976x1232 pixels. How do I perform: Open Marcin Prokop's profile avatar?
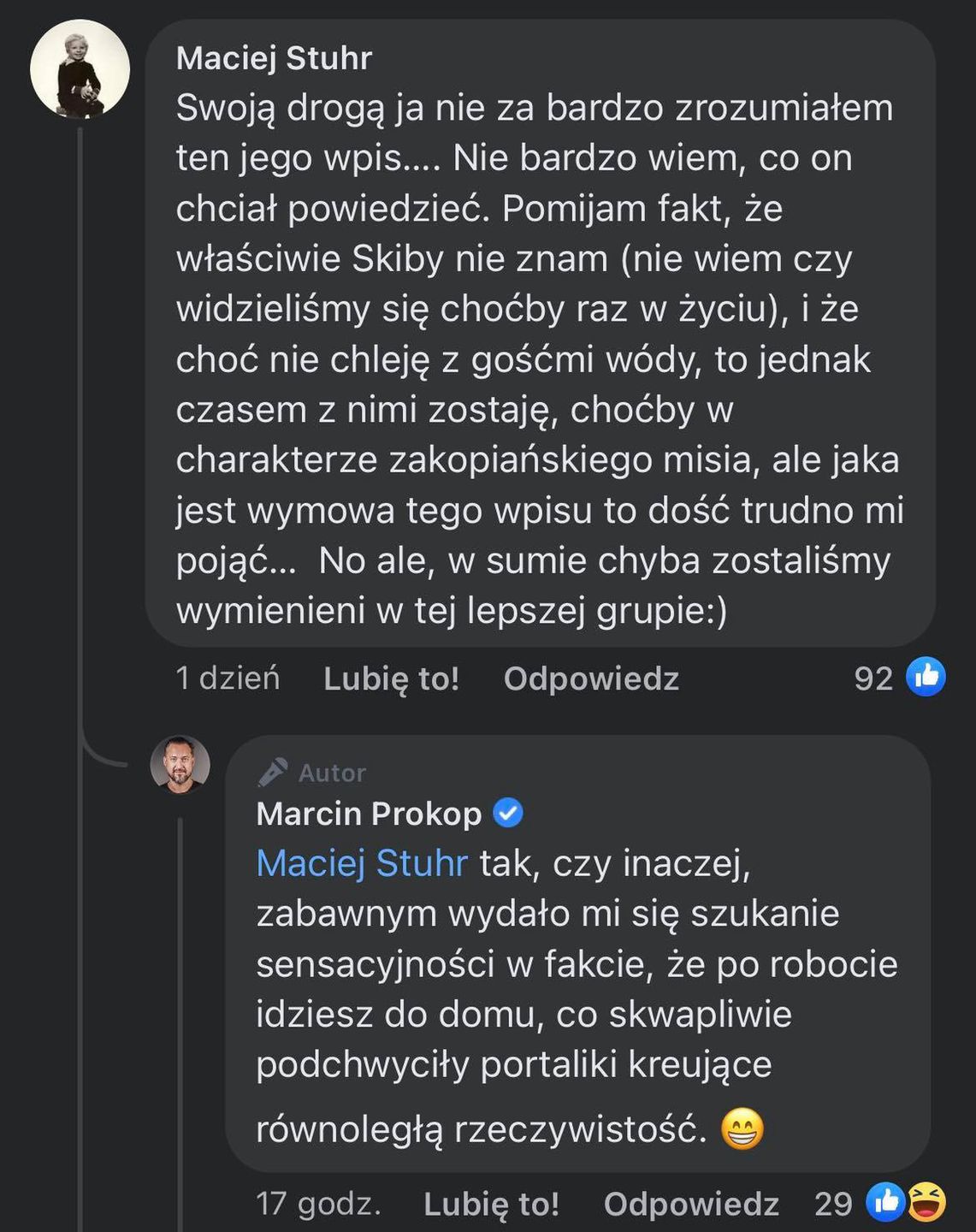(180, 764)
